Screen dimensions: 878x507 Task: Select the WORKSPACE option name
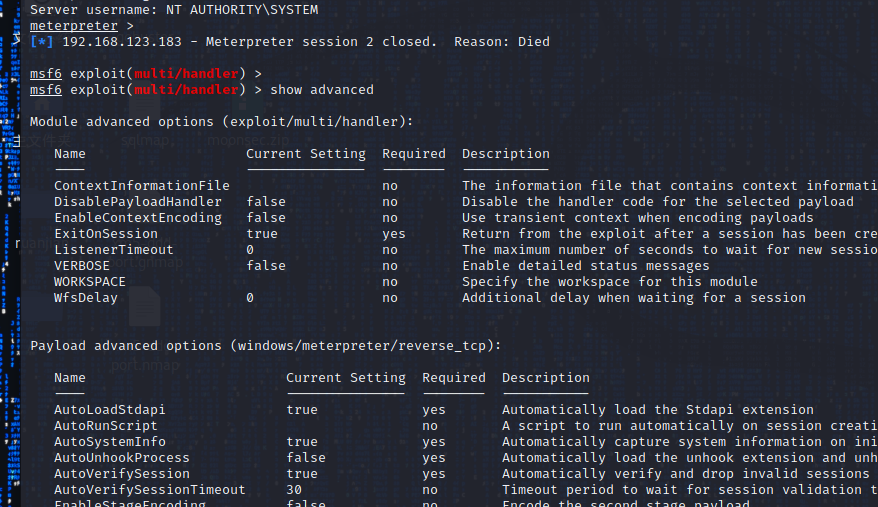tap(90, 282)
